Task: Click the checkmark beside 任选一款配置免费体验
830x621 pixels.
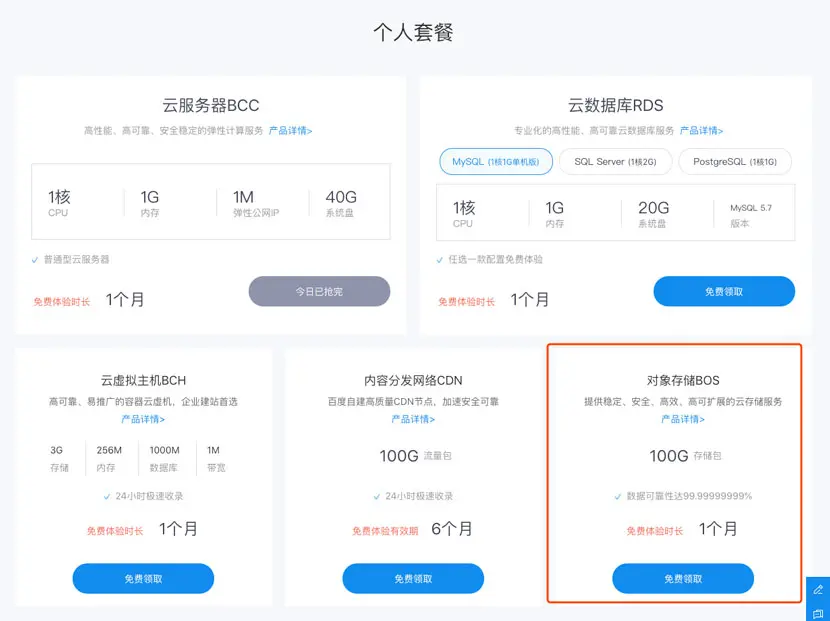Action: click(439, 260)
